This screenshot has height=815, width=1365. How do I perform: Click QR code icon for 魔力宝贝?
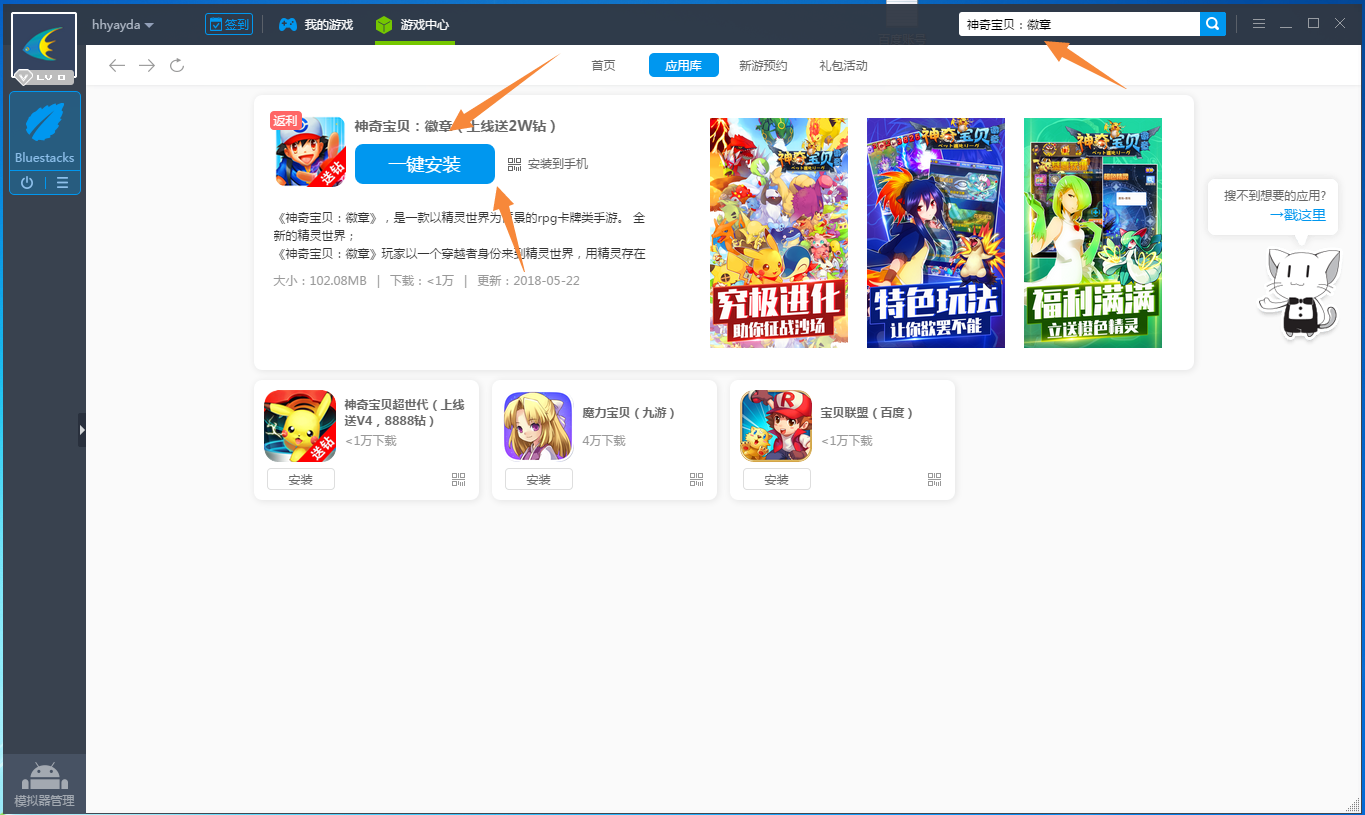[697, 480]
